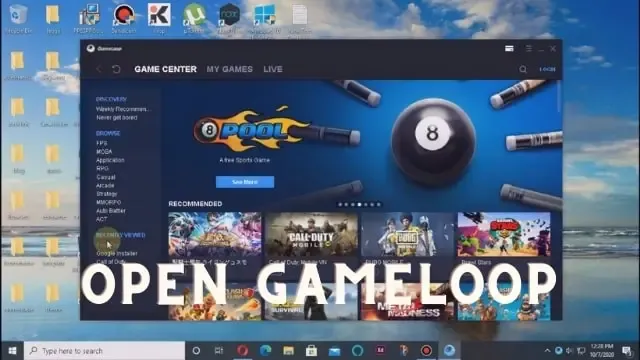Viewport: 640px width, 360px height.
Task: Open the anime game recommended thumbnail
Action: pos(215,234)
